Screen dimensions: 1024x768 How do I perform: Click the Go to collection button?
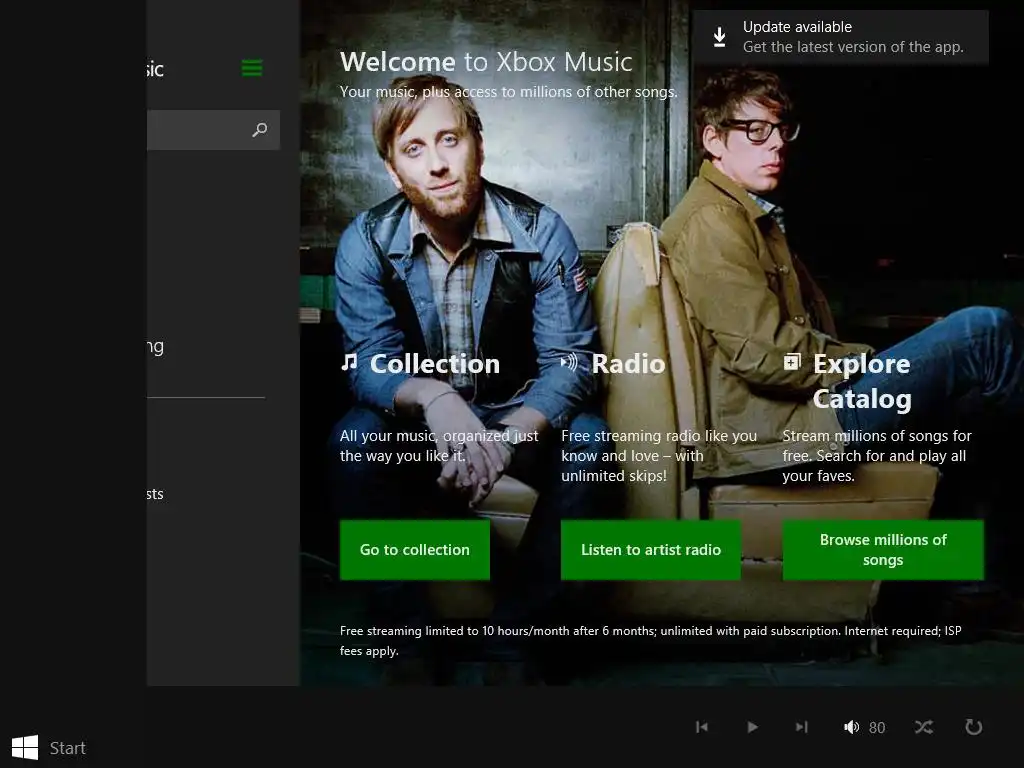(x=415, y=550)
